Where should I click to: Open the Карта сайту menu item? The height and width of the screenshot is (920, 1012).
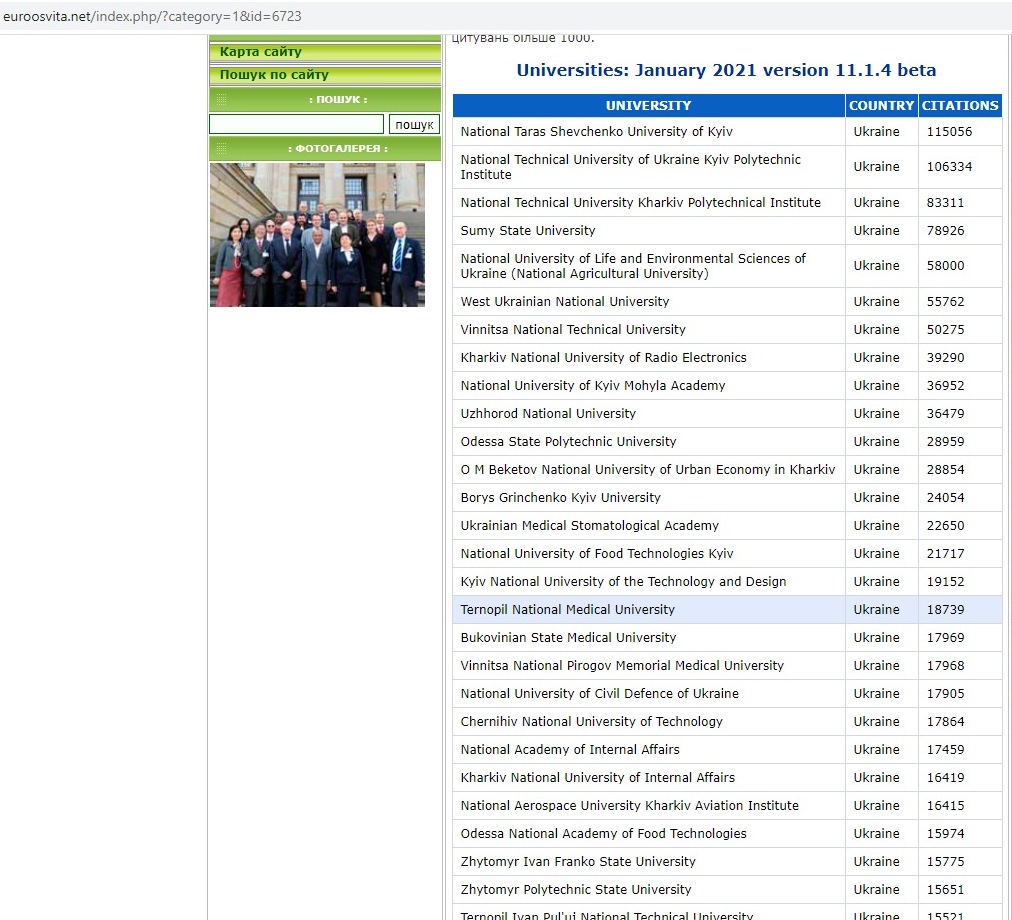(x=261, y=52)
